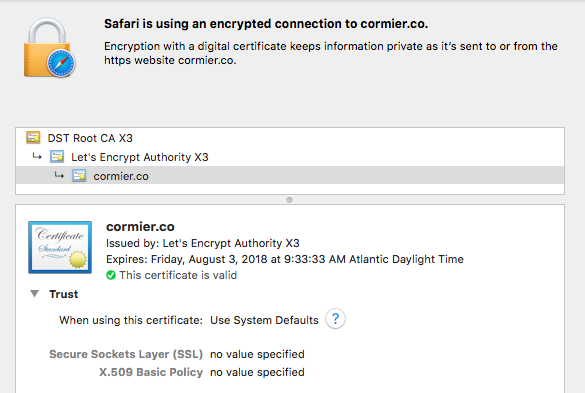Click the cormier.co certificate icon in the chain
585x393 pixels.
click(79, 176)
